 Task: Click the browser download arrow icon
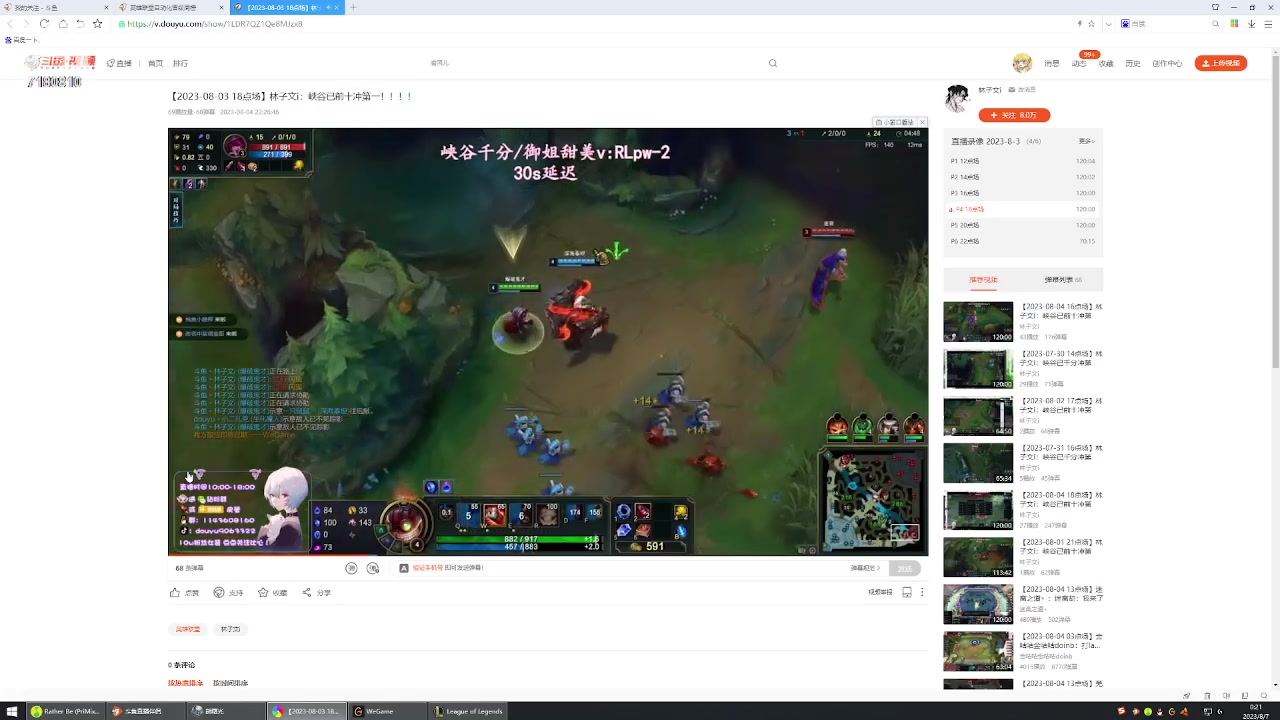[x=1251, y=23]
